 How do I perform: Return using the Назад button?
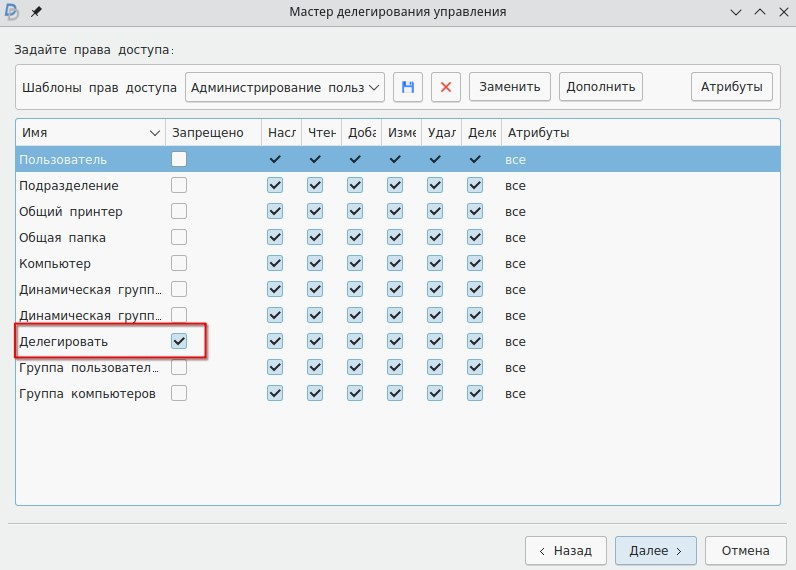click(565, 550)
